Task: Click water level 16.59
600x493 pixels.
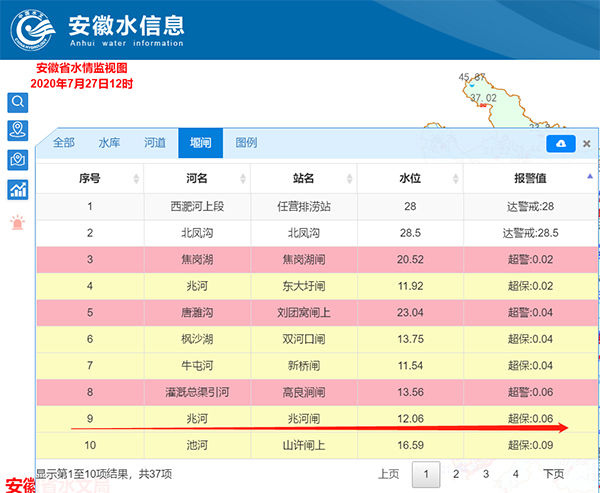Action: click(410, 445)
